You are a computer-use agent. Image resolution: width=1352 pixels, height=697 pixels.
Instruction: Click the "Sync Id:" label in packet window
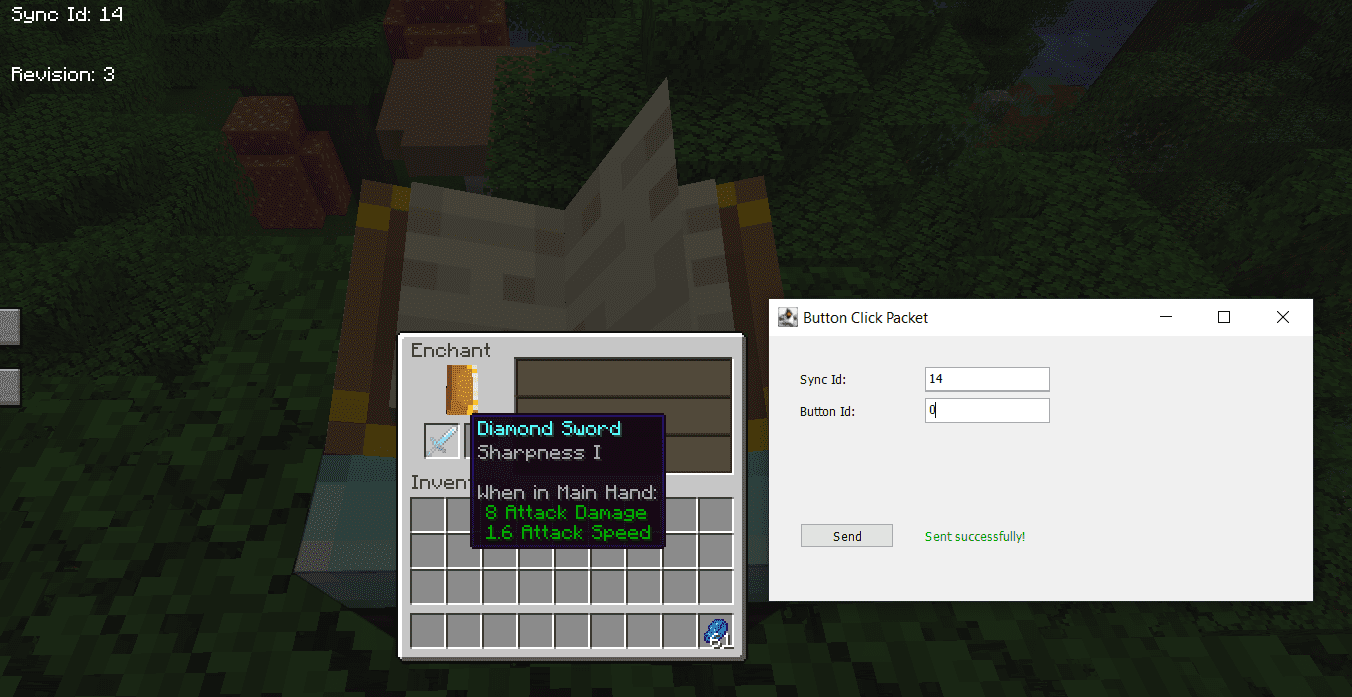coord(823,380)
